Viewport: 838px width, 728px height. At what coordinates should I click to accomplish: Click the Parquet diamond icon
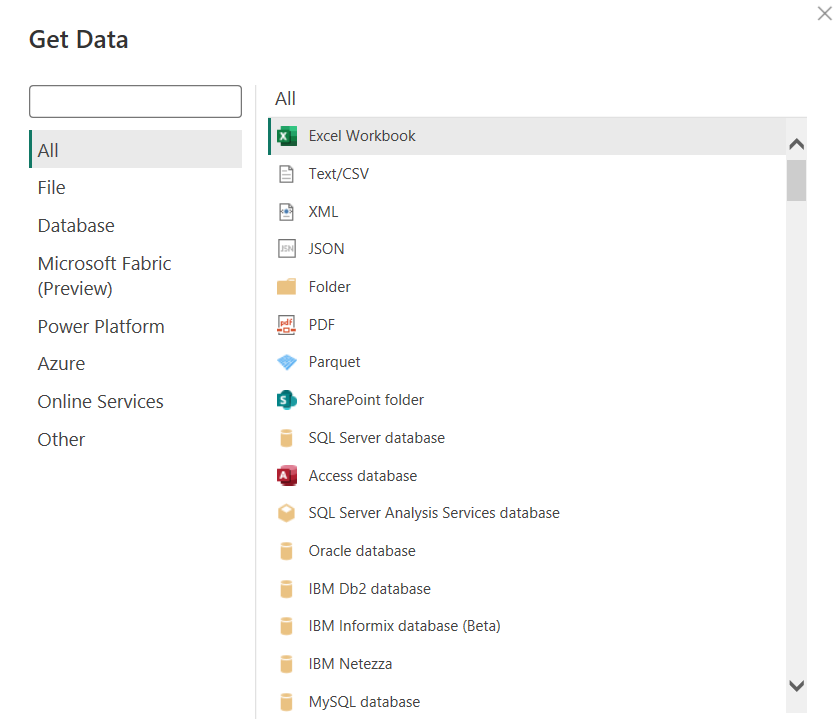coord(287,362)
